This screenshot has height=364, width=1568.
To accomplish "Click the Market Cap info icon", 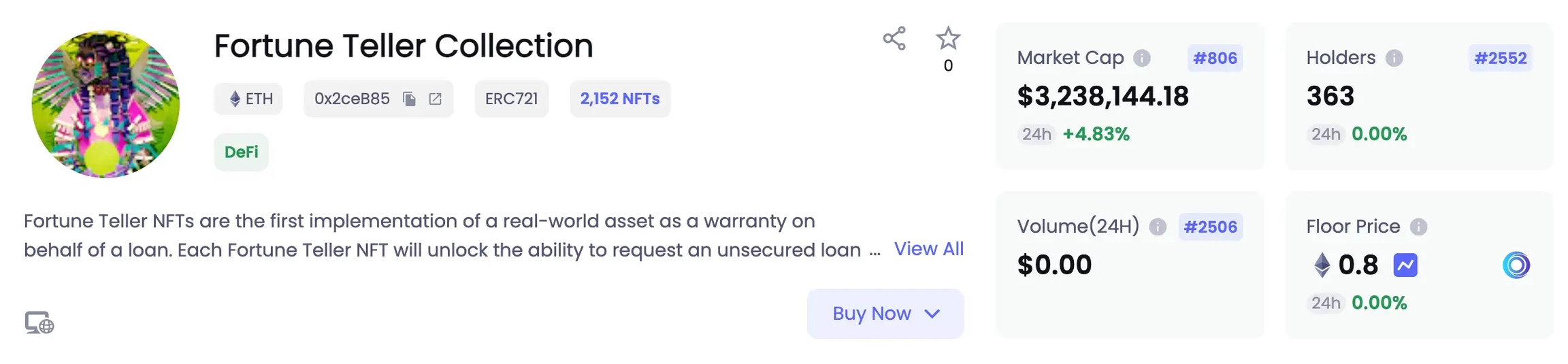I will [x=1141, y=59].
